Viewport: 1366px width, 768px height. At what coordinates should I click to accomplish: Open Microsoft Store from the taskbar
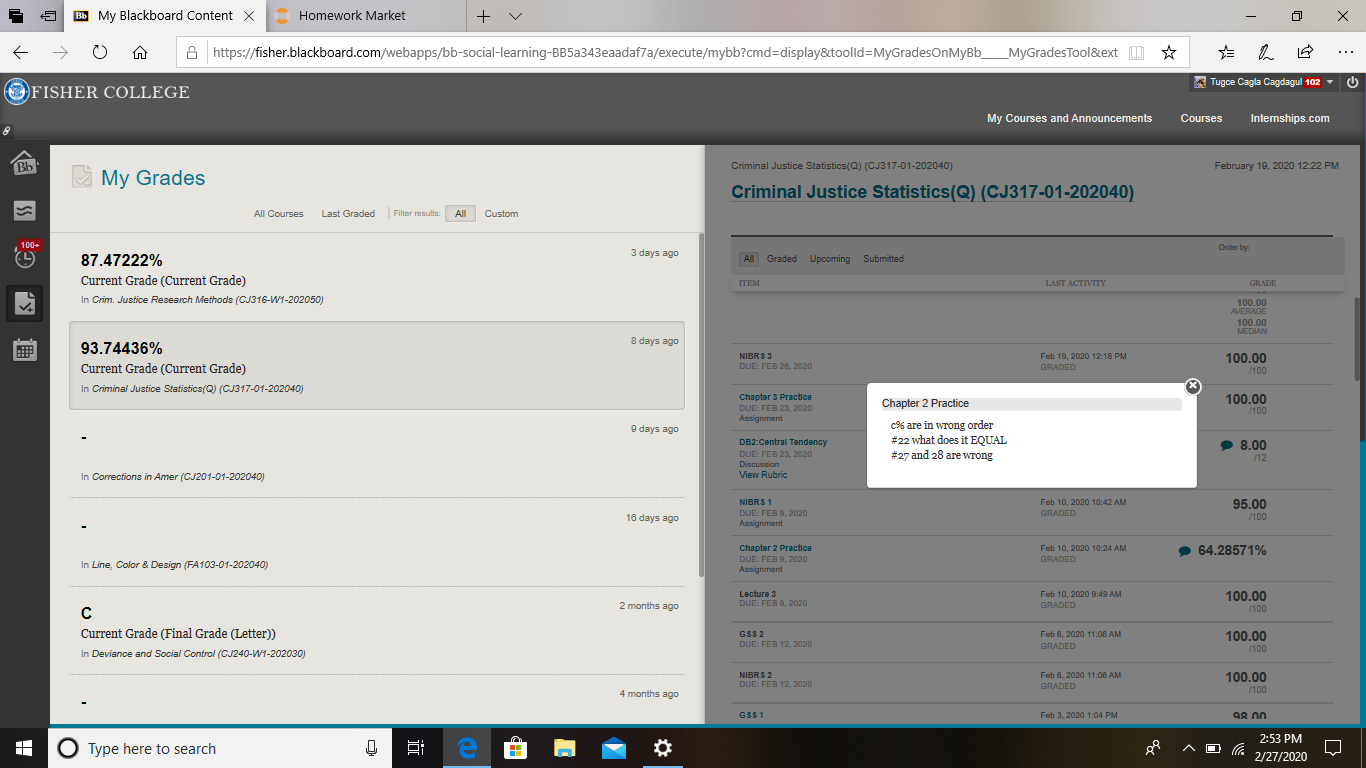point(515,748)
